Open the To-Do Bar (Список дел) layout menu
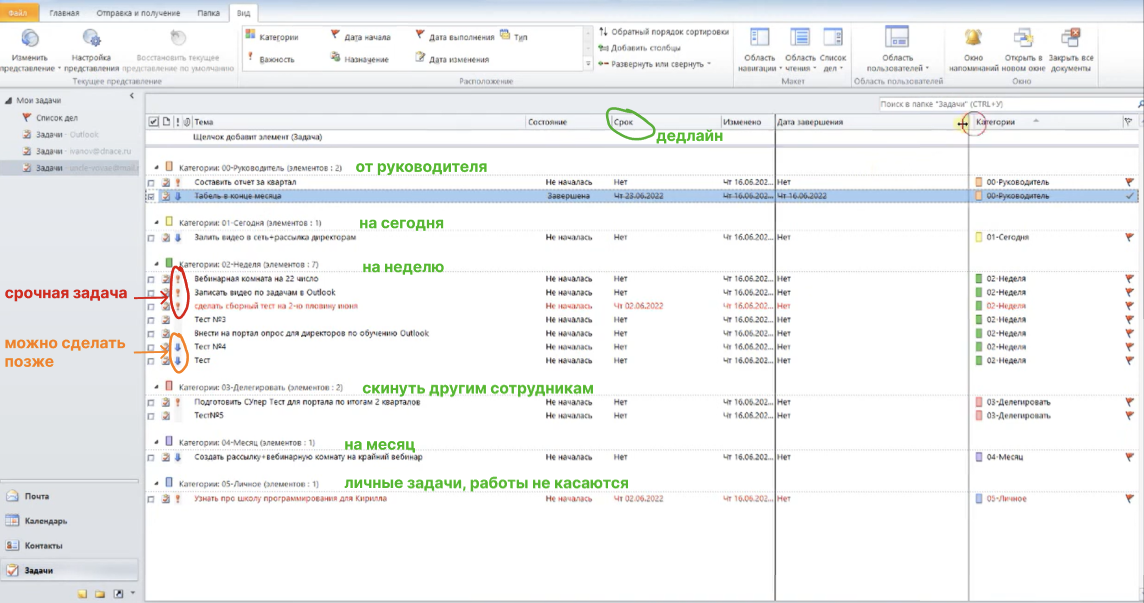 [832, 50]
